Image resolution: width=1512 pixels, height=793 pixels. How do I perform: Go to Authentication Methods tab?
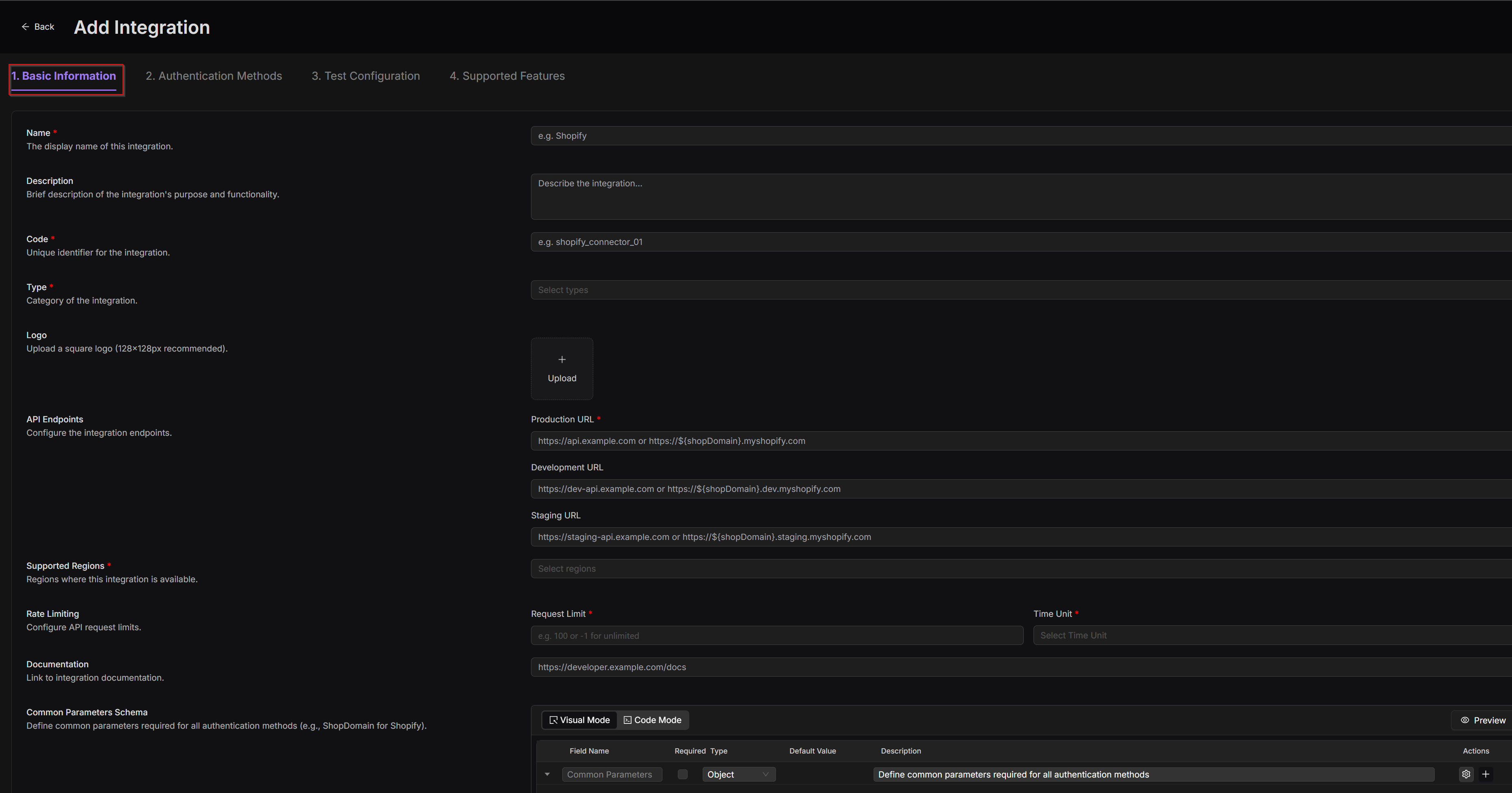tap(214, 76)
